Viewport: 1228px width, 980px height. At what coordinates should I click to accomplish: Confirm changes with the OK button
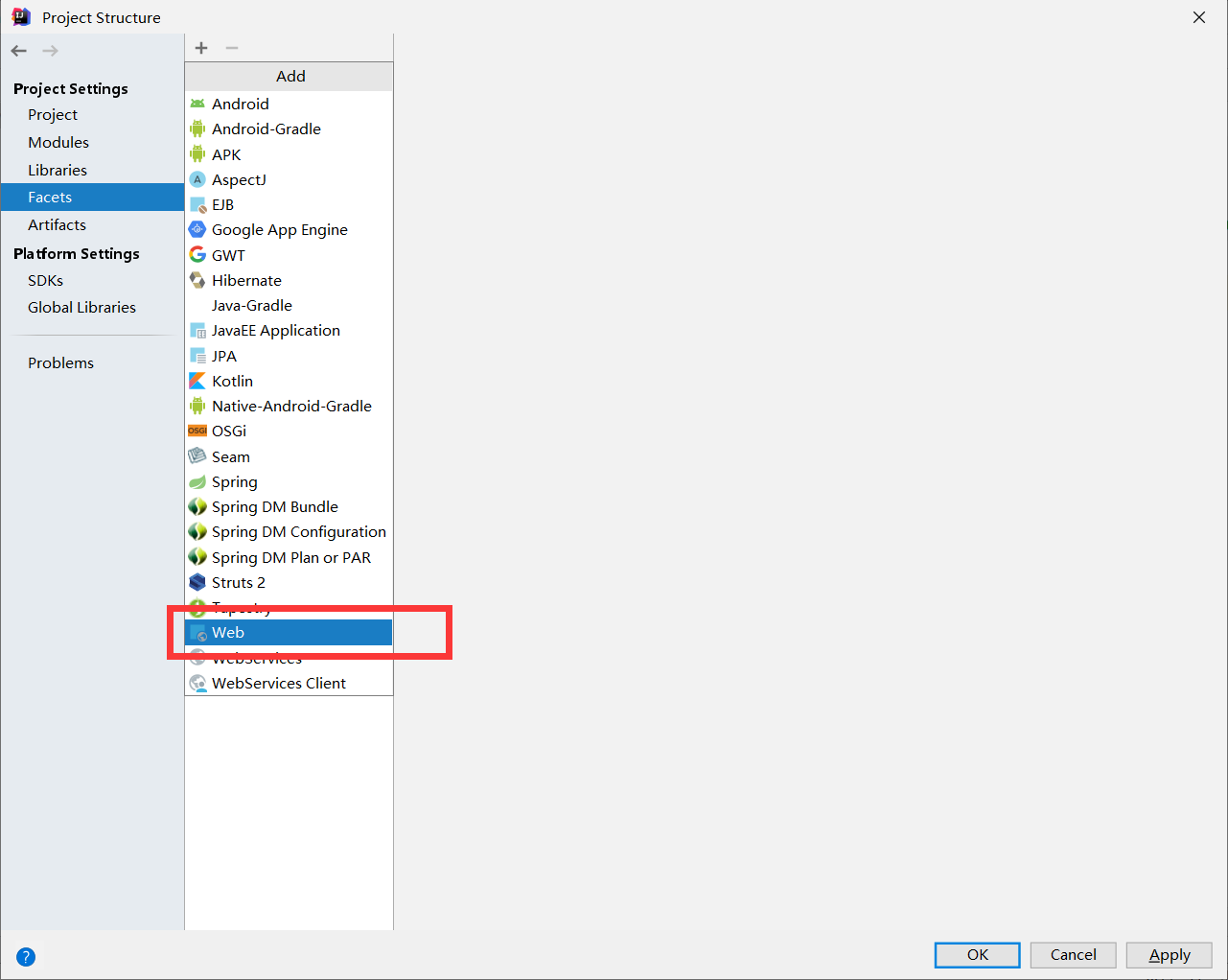coord(977,954)
